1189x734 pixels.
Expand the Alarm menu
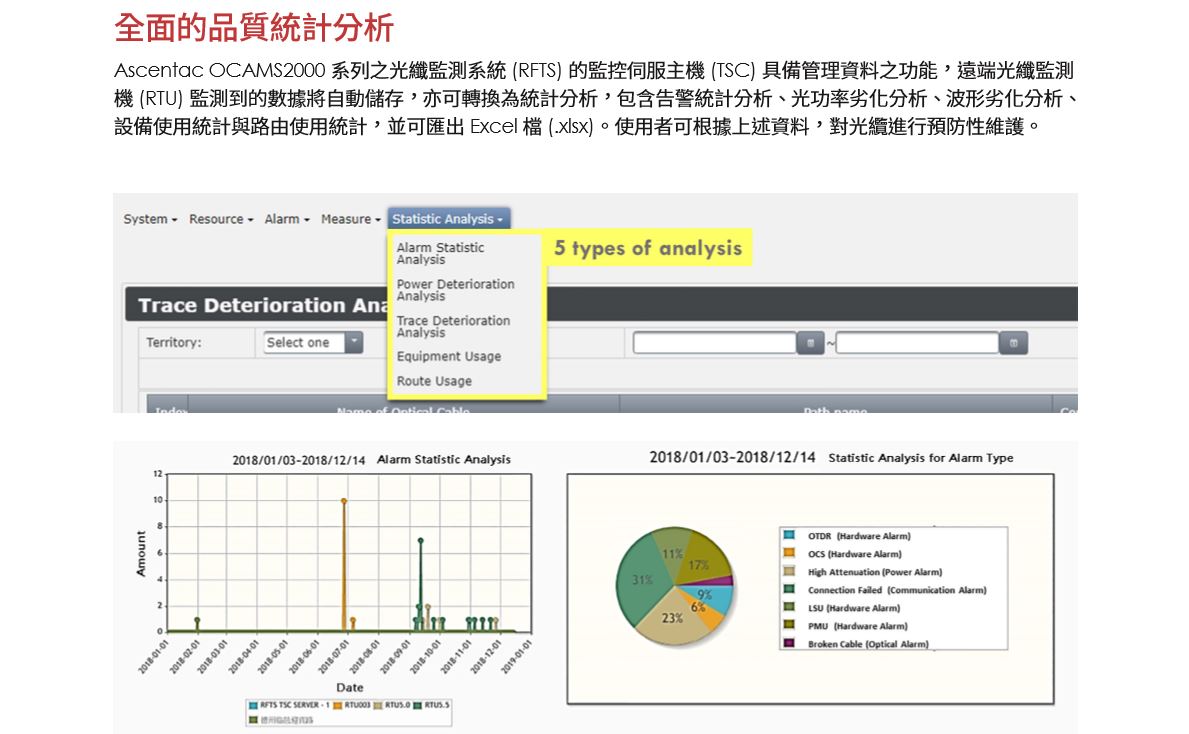coord(287,219)
